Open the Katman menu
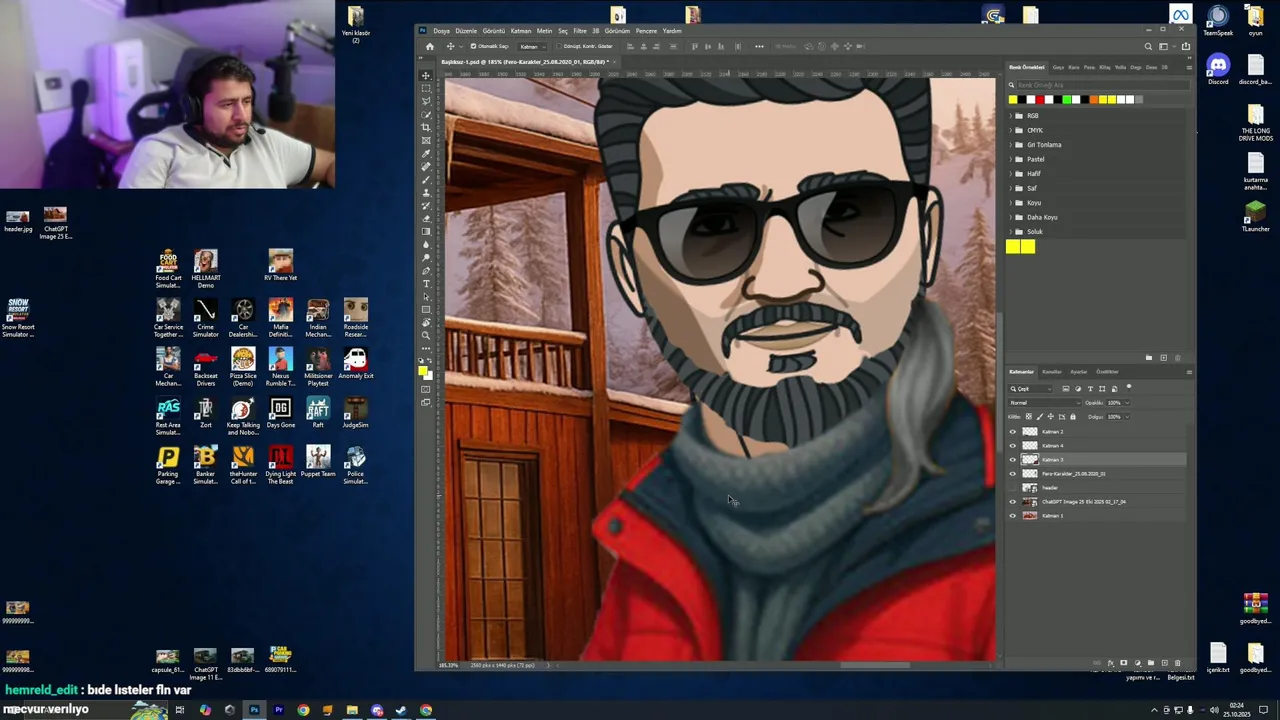The image size is (1280, 720). point(521,31)
